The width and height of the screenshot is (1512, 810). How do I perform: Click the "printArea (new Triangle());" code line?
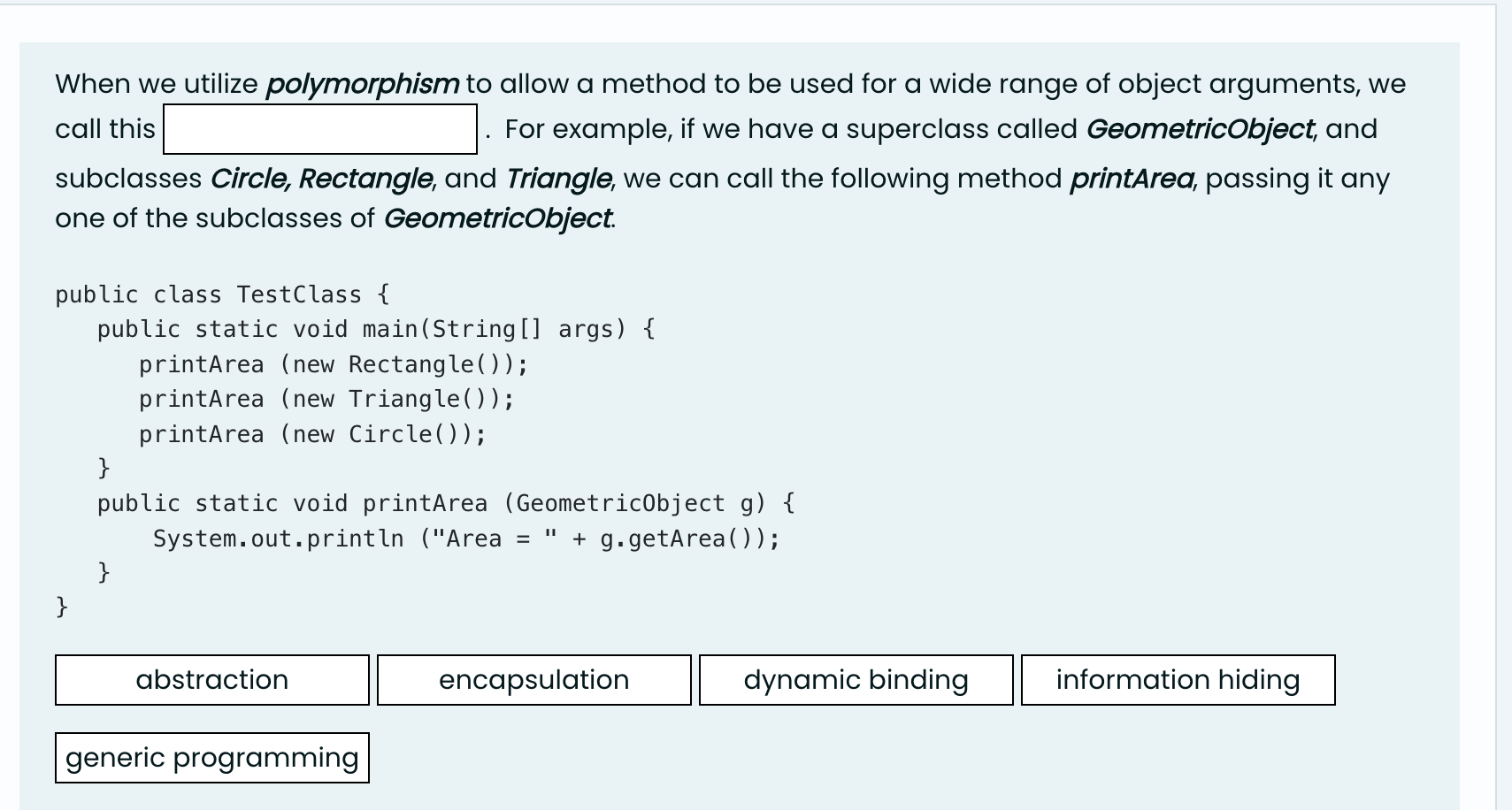click(326, 399)
